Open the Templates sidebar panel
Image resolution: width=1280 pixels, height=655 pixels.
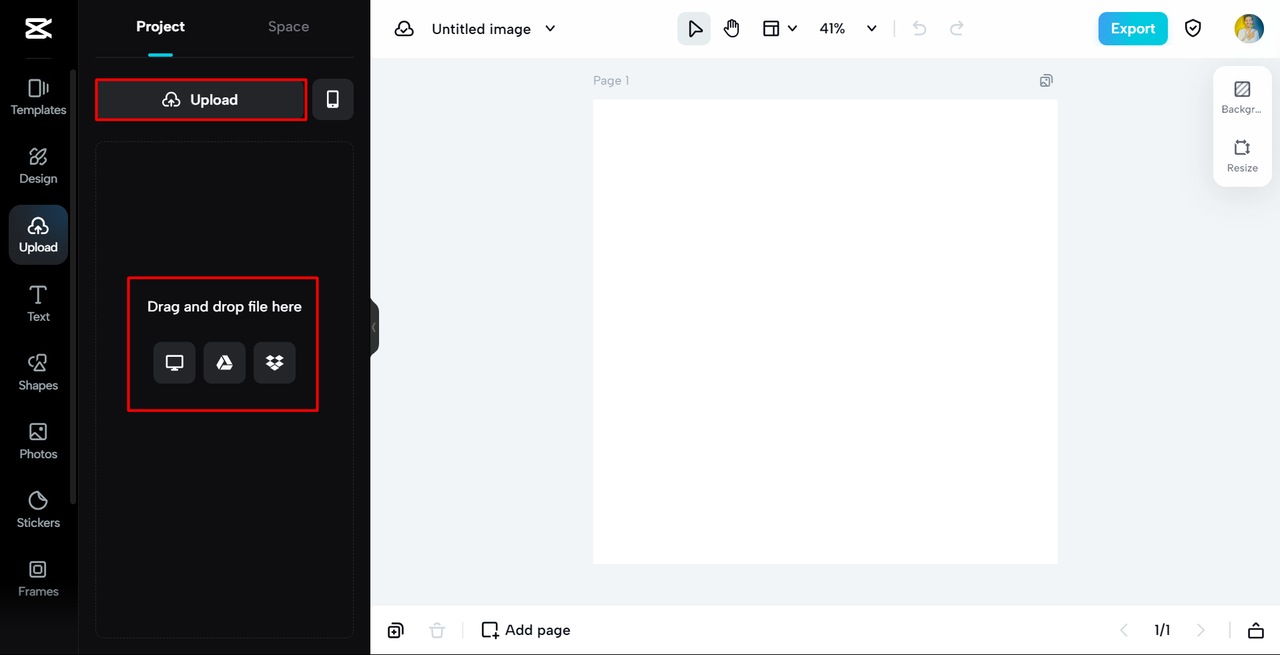pos(38,97)
